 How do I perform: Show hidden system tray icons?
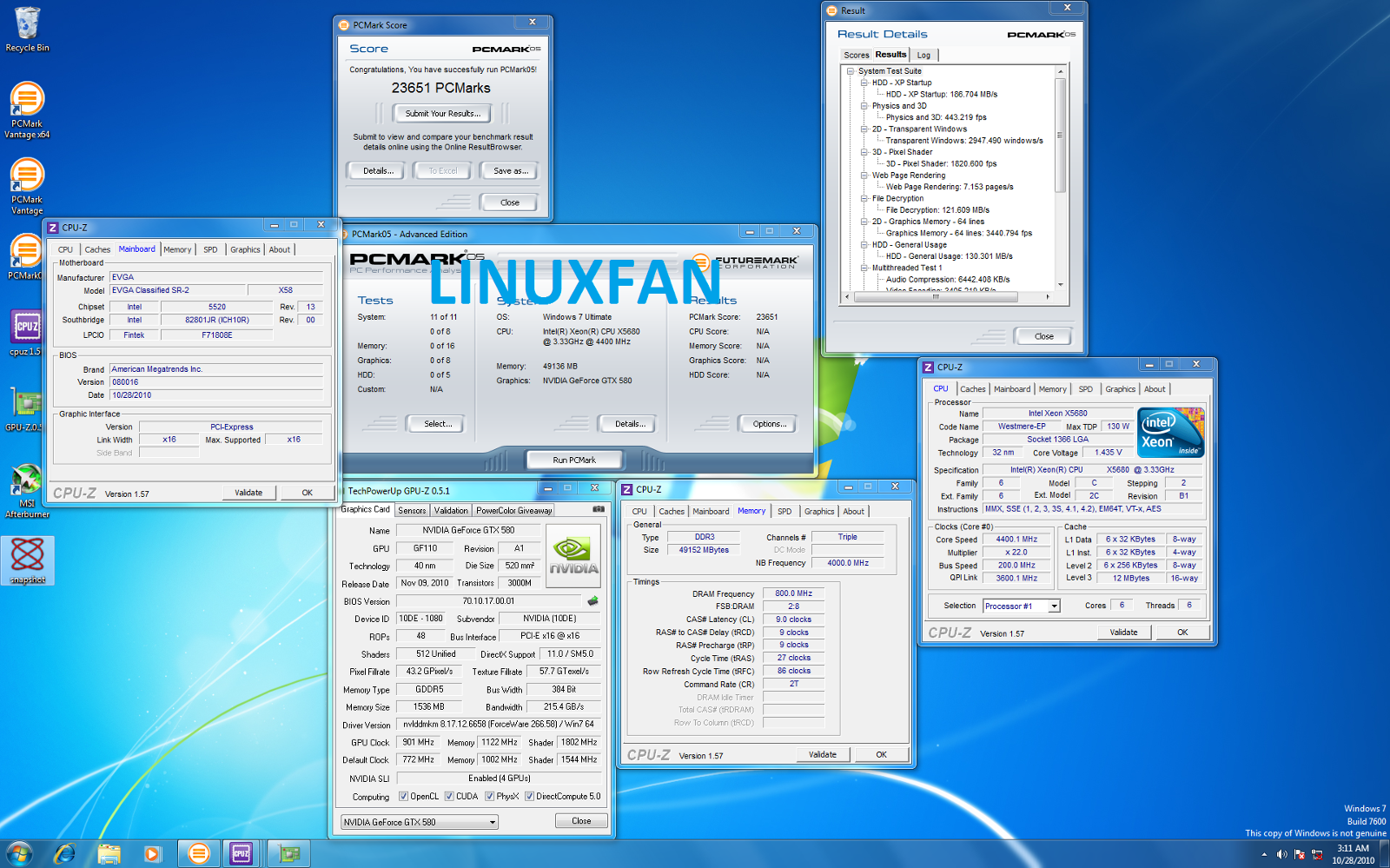pos(1266,855)
